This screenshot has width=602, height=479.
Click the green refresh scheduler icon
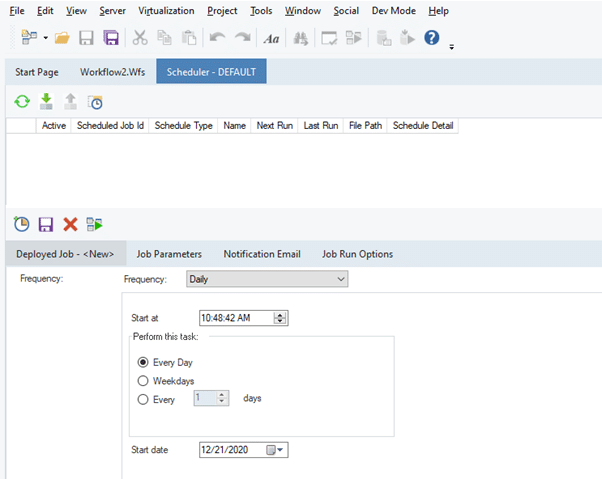pos(22,102)
